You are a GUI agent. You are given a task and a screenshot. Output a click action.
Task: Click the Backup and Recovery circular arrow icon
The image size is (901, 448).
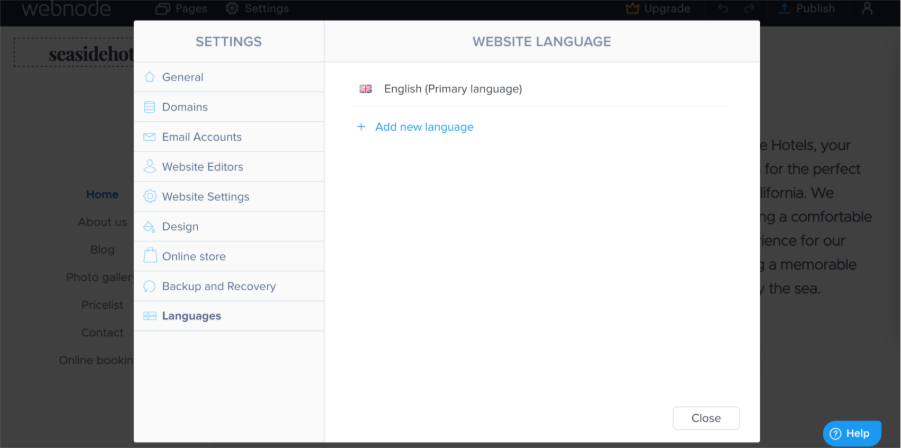[149, 286]
